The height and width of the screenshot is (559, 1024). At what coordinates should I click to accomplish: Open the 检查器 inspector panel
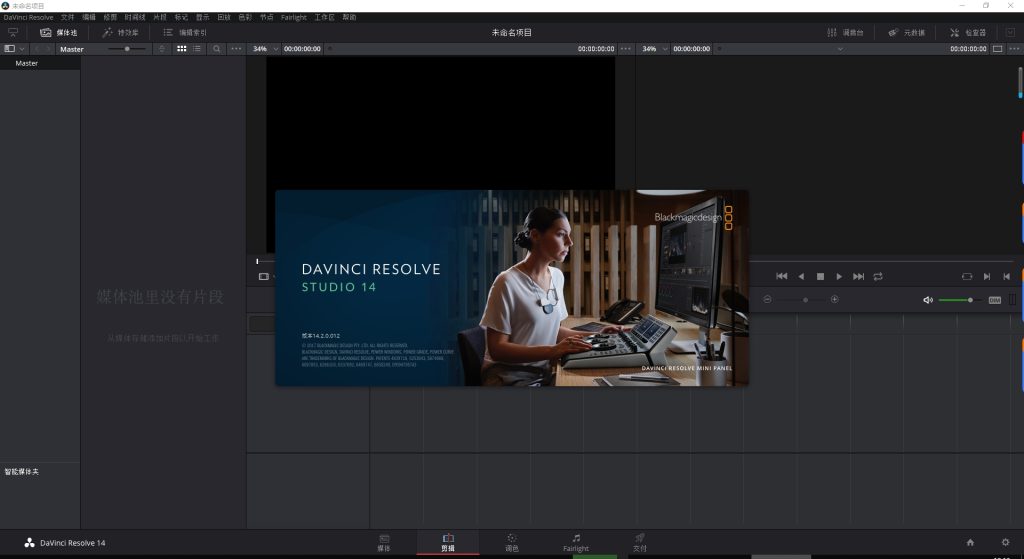coord(968,32)
